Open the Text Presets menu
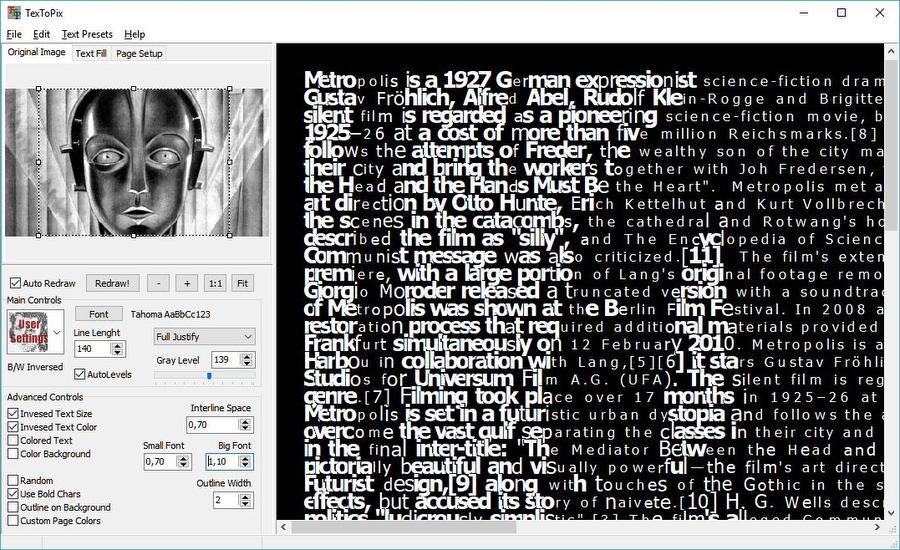The width and height of the screenshot is (900, 550). tap(87, 34)
